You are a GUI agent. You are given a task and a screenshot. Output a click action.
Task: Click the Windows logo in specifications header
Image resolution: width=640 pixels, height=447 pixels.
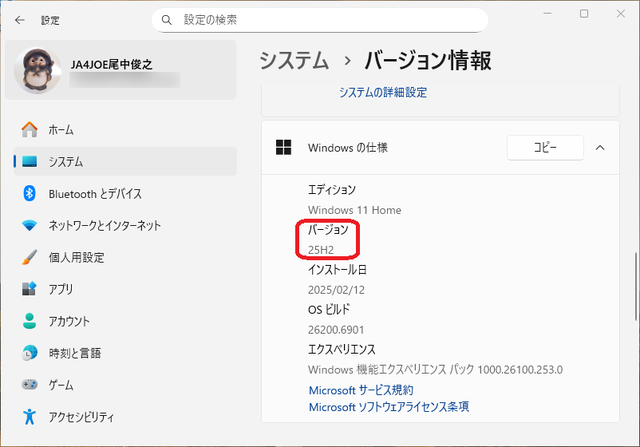tap(283, 147)
